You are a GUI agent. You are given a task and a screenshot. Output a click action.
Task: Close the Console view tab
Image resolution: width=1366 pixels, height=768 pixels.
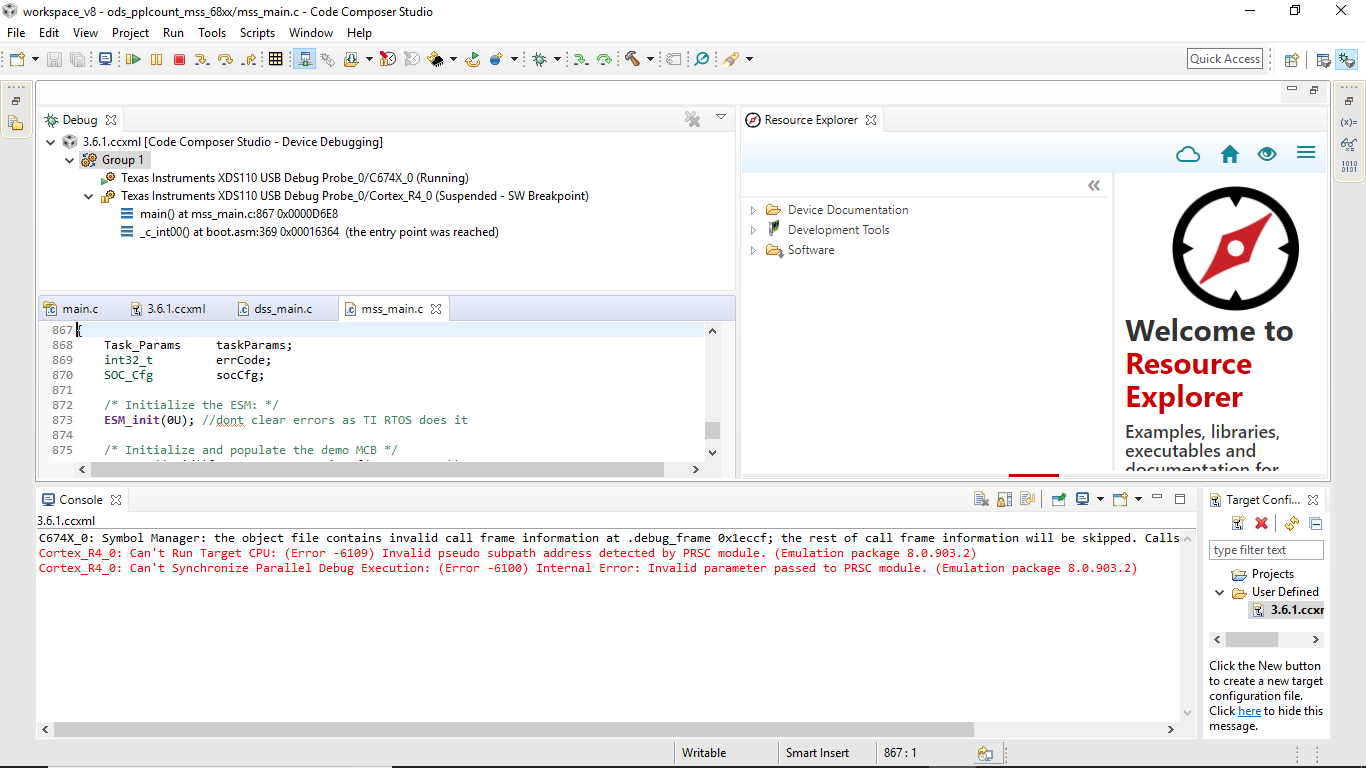[x=115, y=500]
